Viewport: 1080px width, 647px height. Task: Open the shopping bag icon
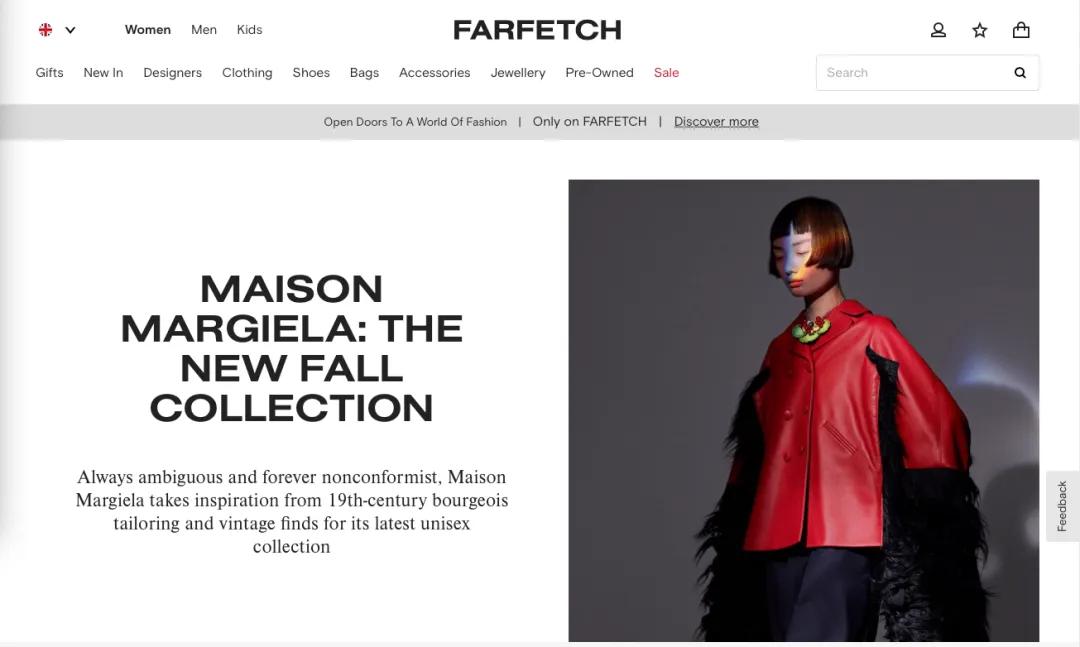click(x=1021, y=30)
